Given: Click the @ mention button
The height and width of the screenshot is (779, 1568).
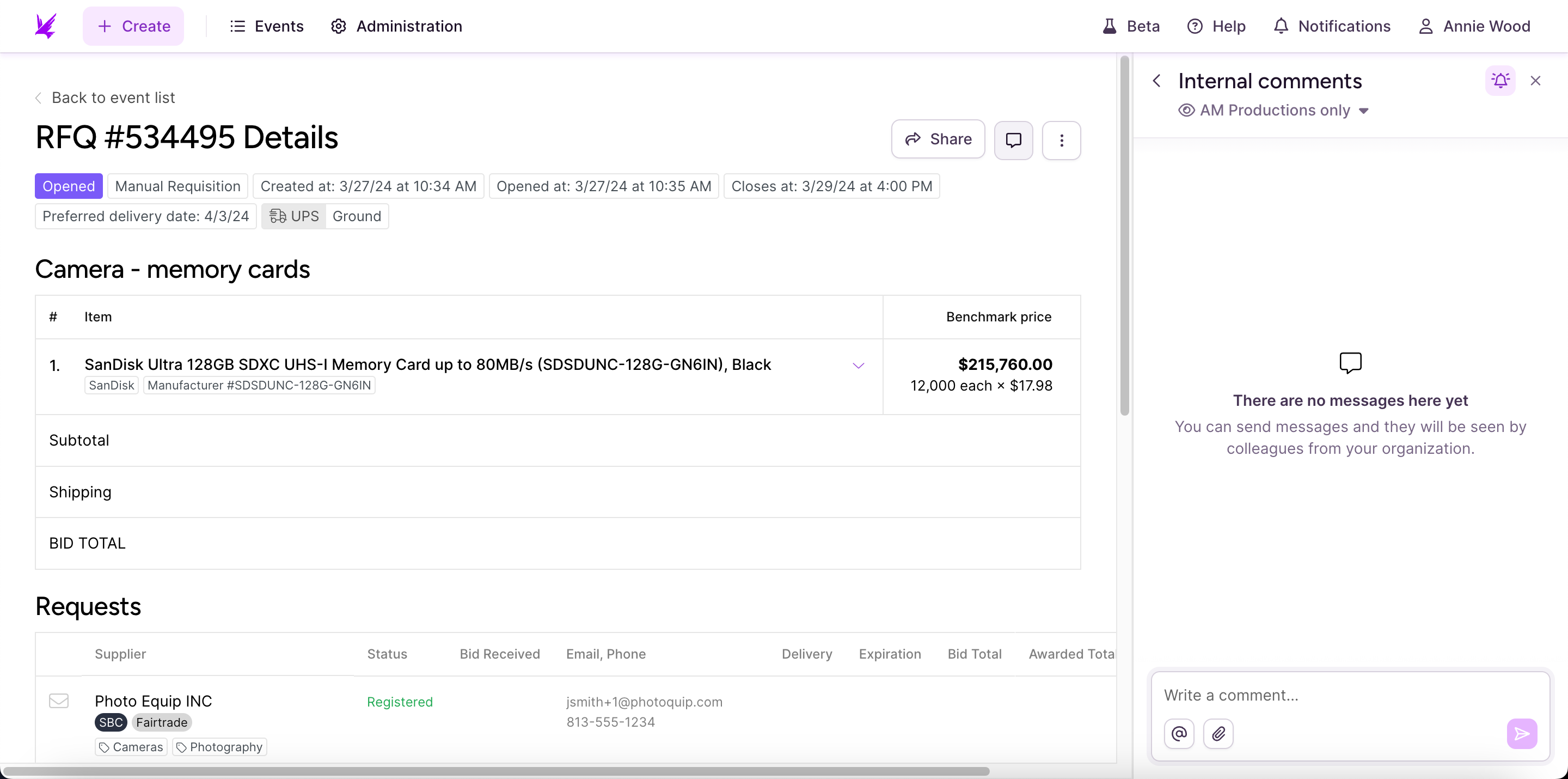Looking at the screenshot, I should pyautogui.click(x=1179, y=733).
